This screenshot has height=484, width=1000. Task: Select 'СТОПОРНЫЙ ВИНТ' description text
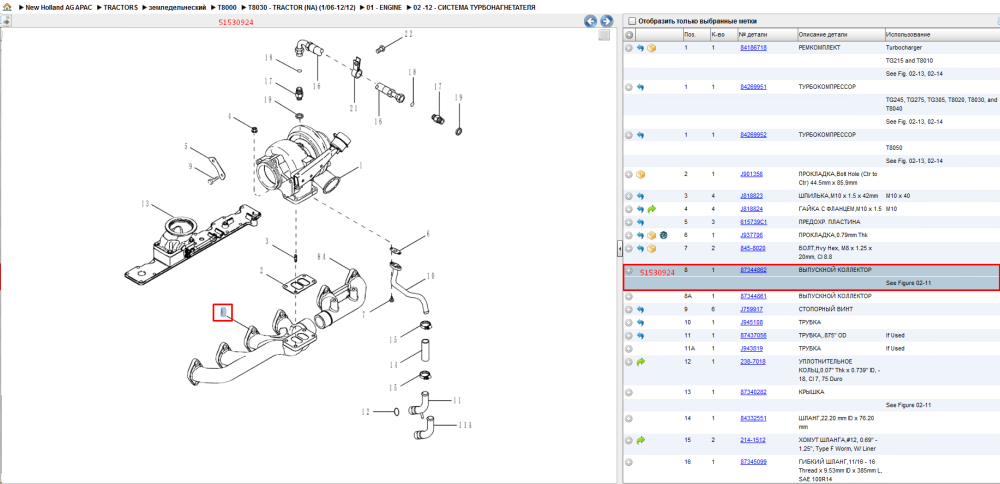[825, 309]
